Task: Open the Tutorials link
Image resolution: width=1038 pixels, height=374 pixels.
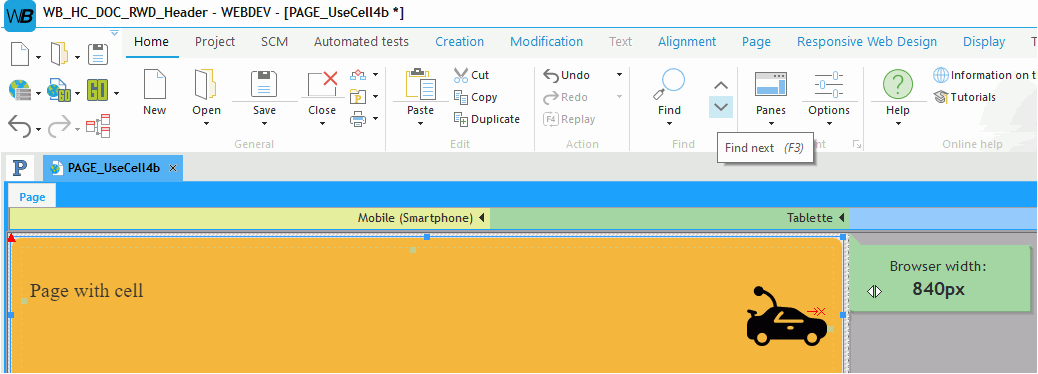Action: pos(965,97)
